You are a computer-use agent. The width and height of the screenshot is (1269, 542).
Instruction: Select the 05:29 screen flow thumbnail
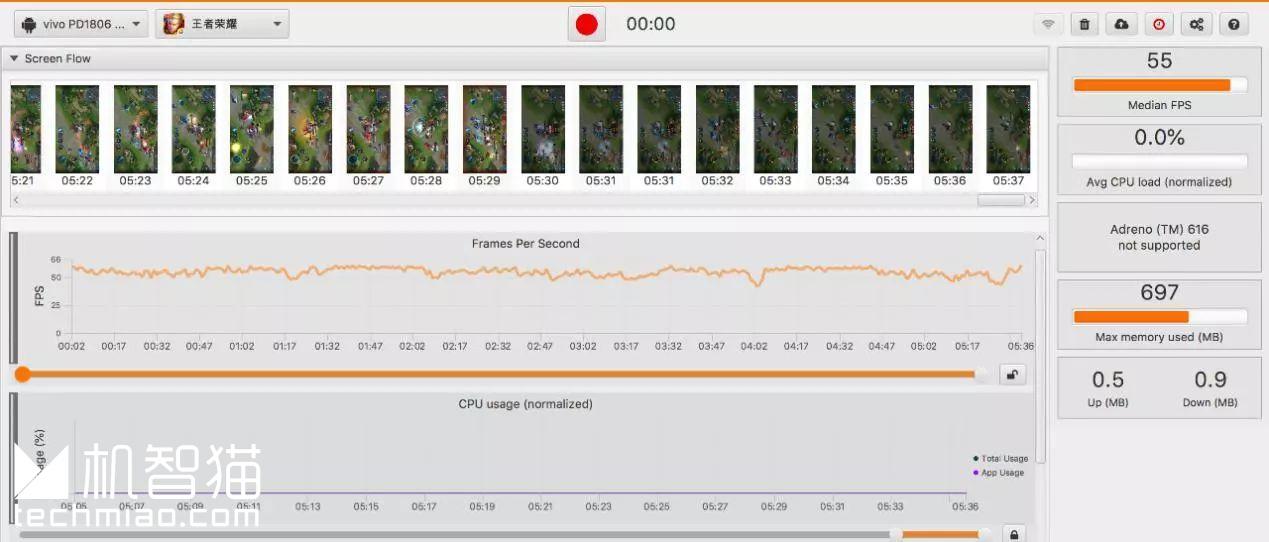(x=484, y=129)
